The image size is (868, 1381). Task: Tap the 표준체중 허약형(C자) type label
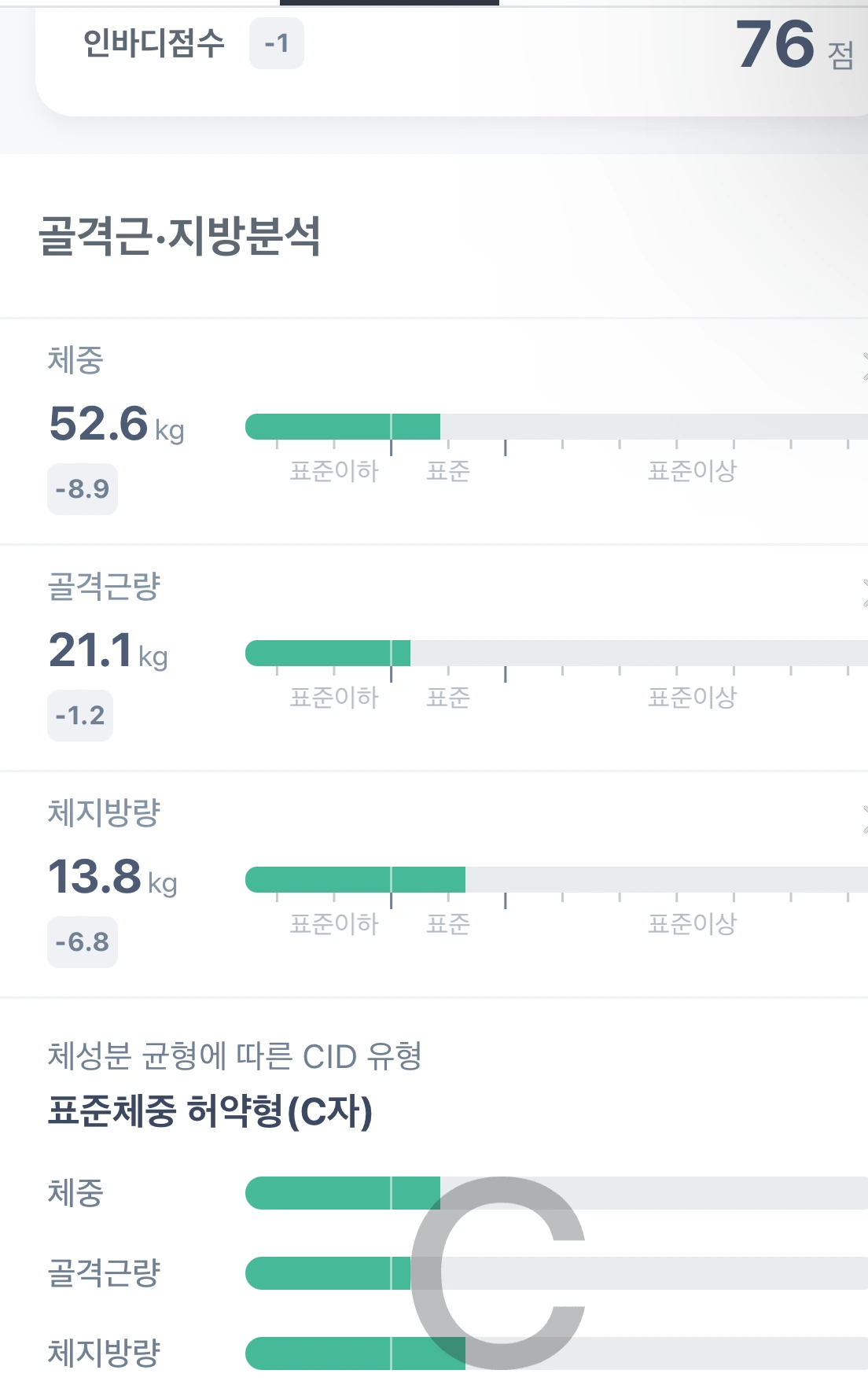click(x=210, y=1111)
